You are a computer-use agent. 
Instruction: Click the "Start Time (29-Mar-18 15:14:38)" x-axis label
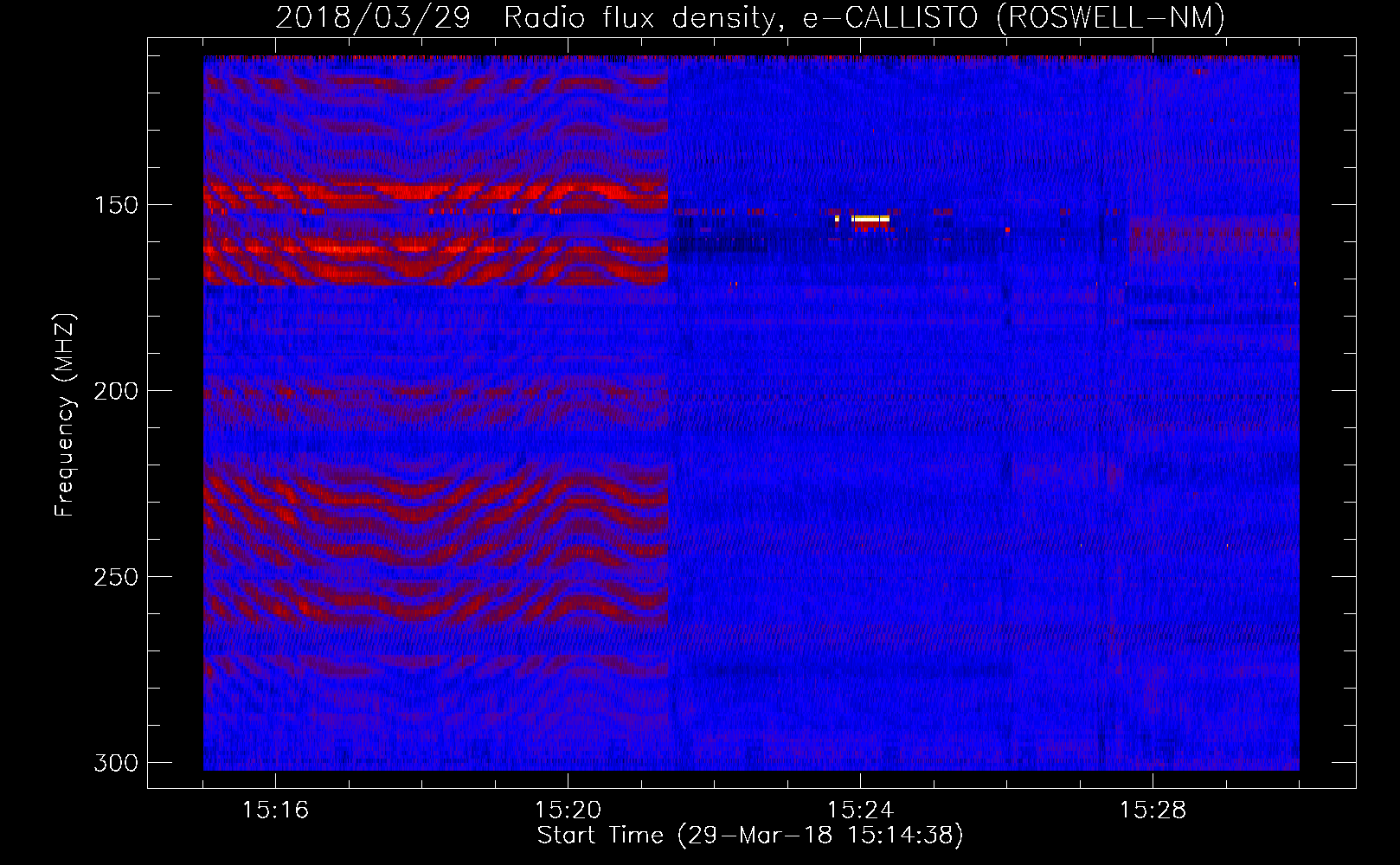point(750,836)
